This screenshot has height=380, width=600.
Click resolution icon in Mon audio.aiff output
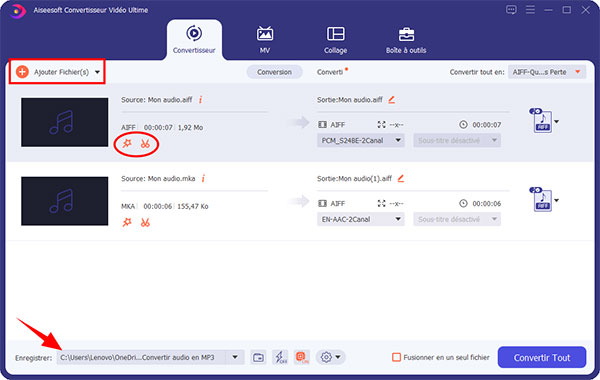[x=382, y=124]
